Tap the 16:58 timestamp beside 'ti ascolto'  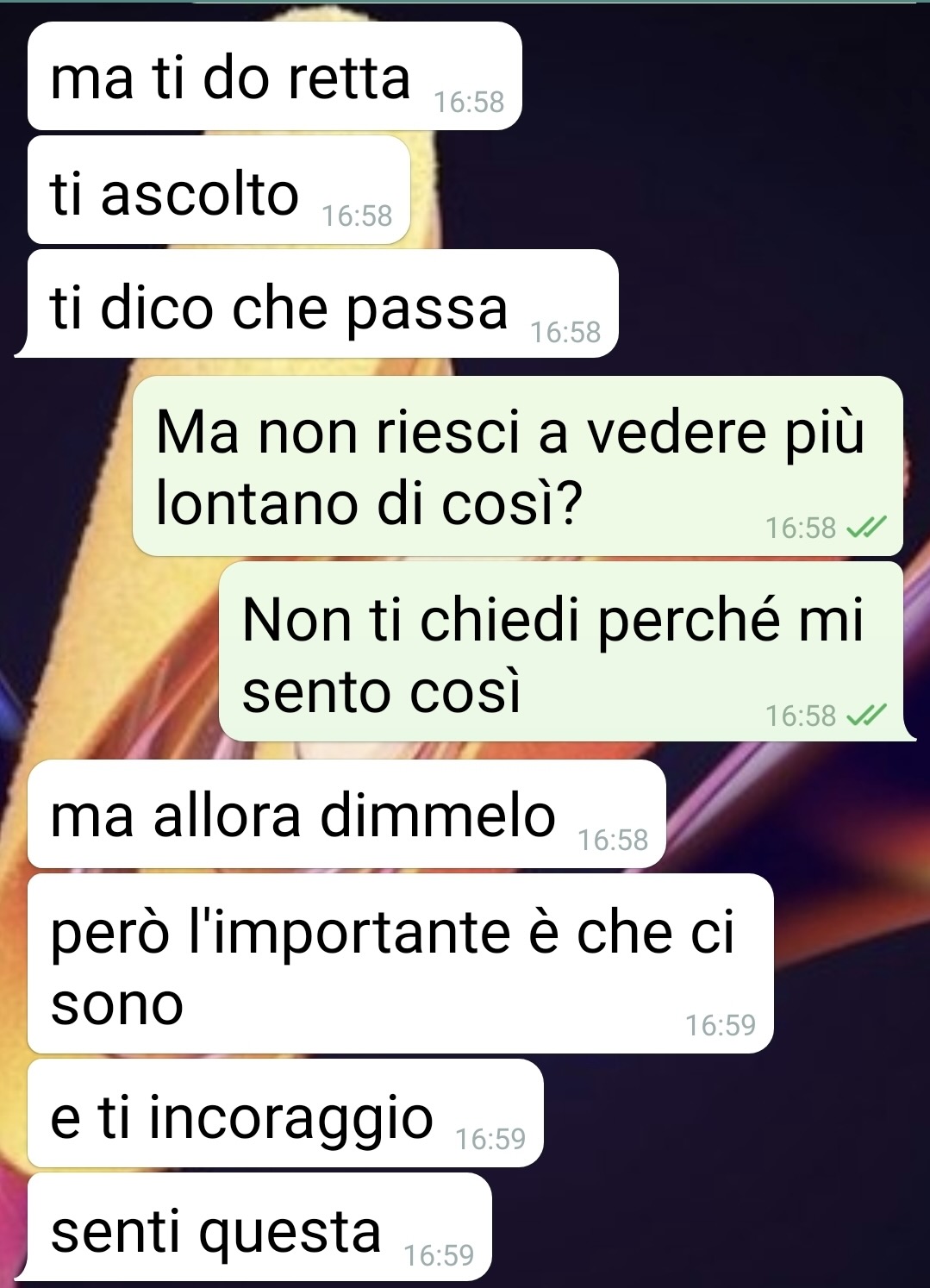point(357,216)
